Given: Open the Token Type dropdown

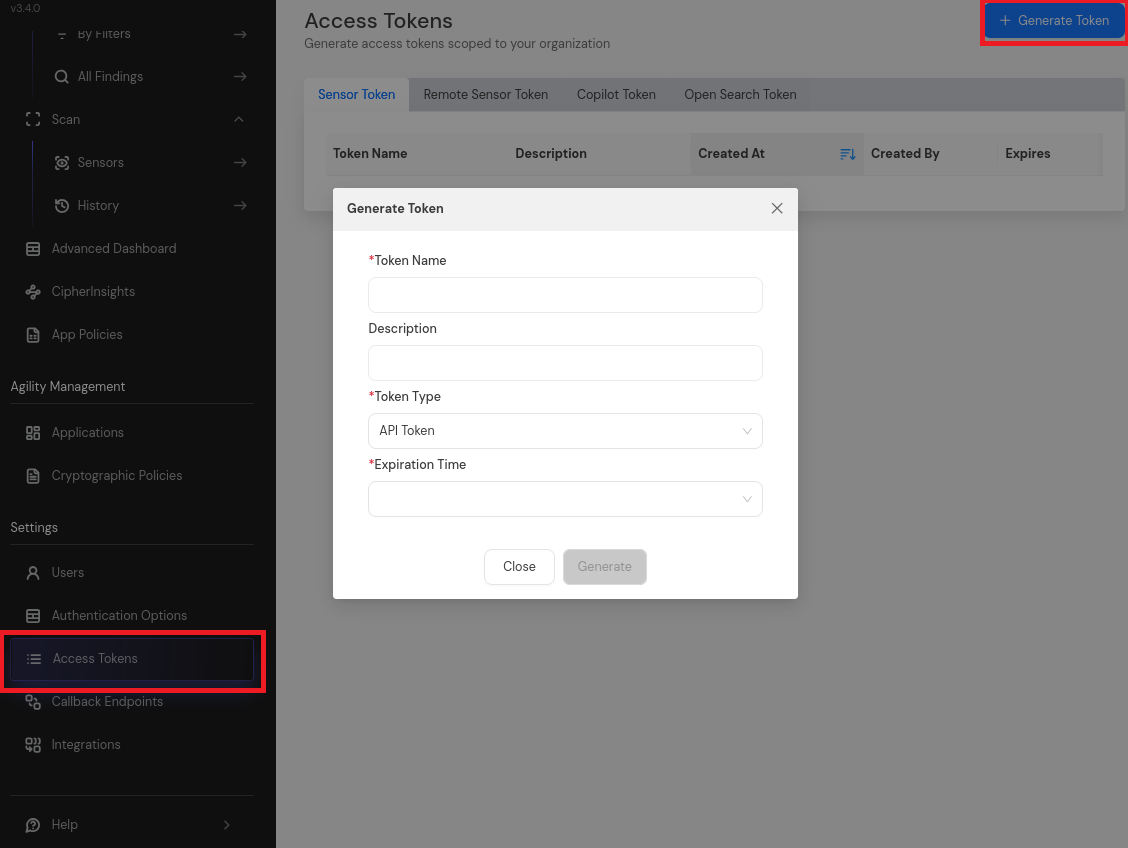Looking at the screenshot, I should click(565, 430).
